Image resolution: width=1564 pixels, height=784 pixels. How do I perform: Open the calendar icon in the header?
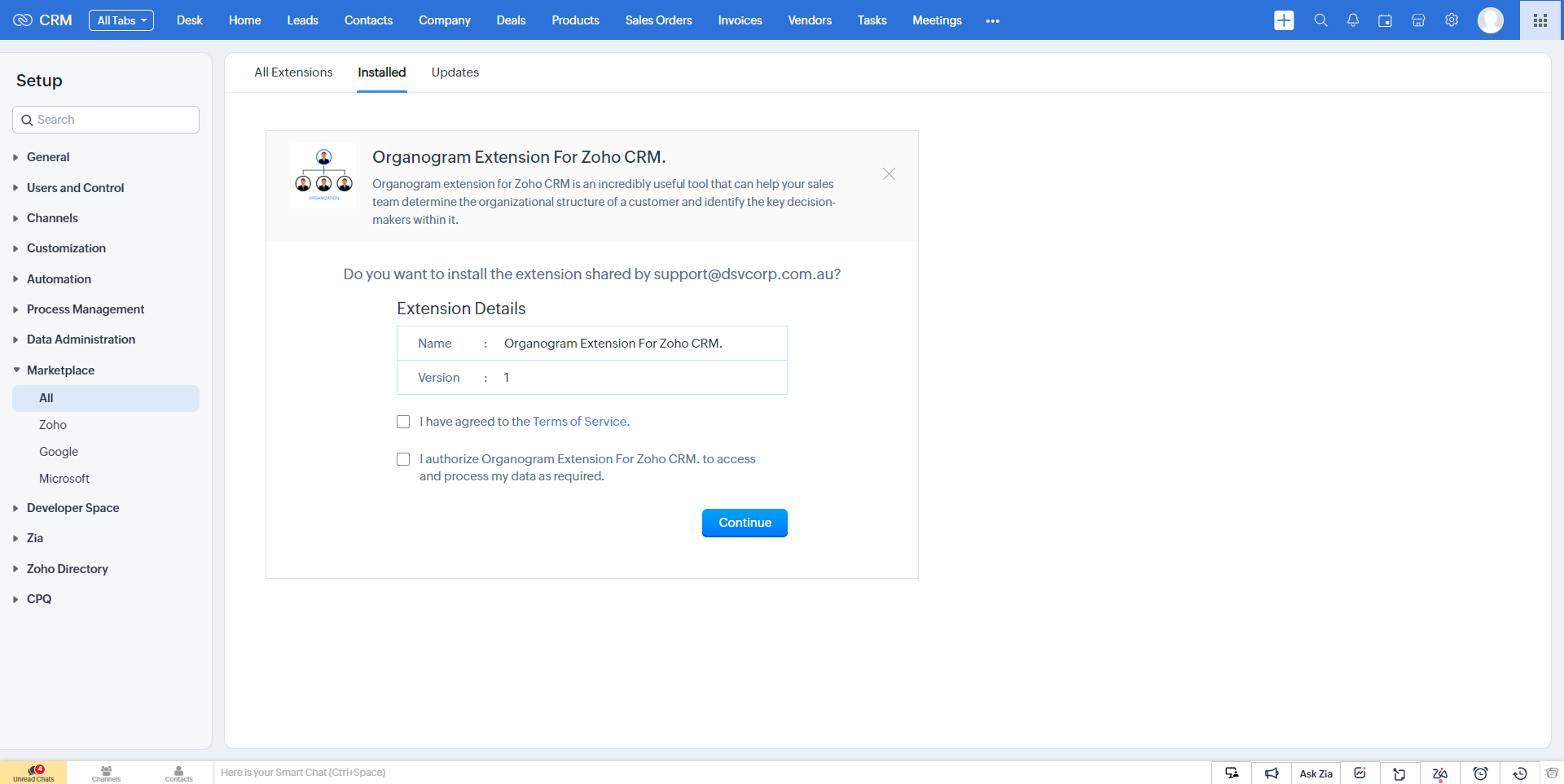[1385, 20]
